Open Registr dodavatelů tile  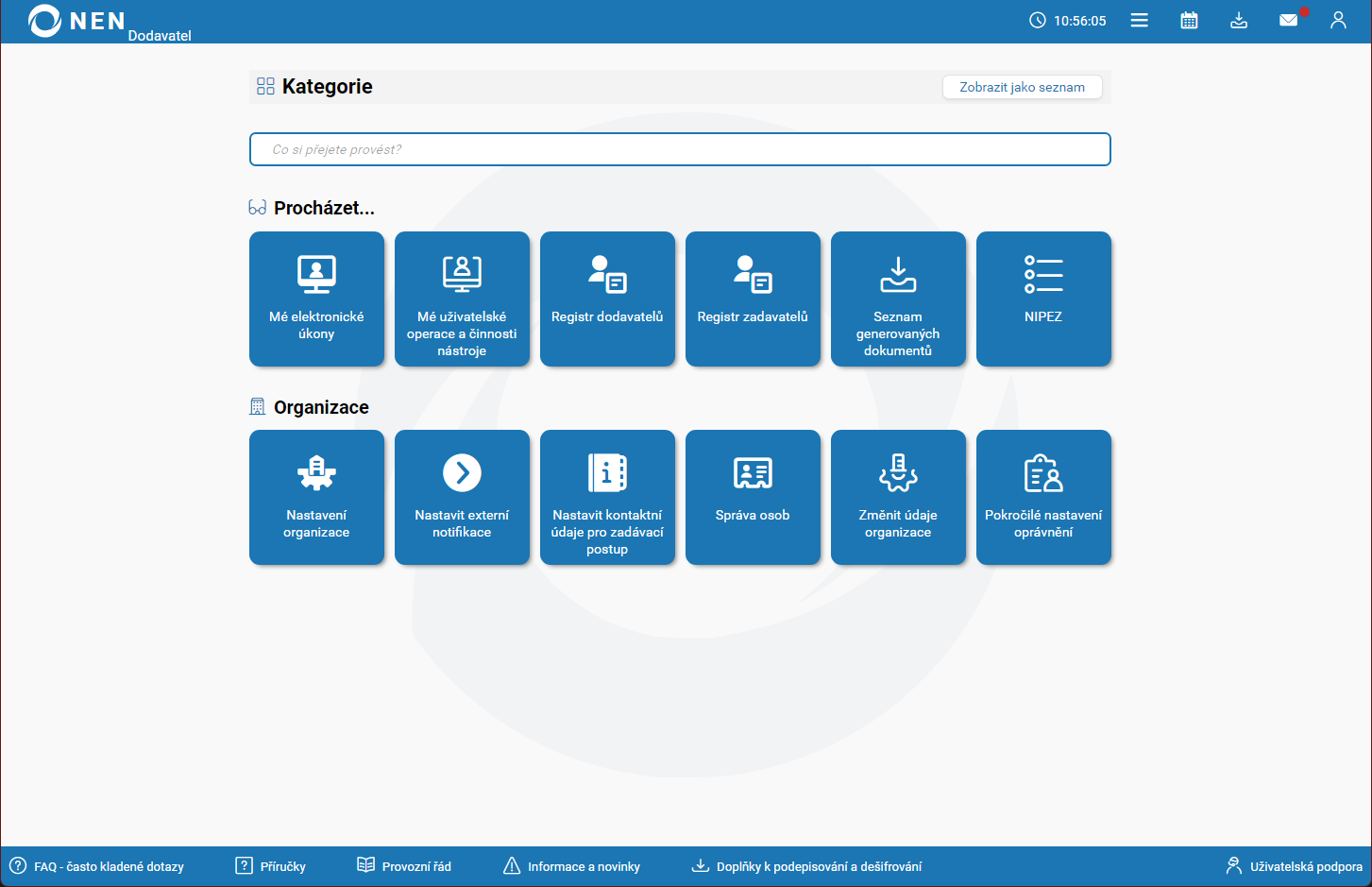(x=607, y=299)
